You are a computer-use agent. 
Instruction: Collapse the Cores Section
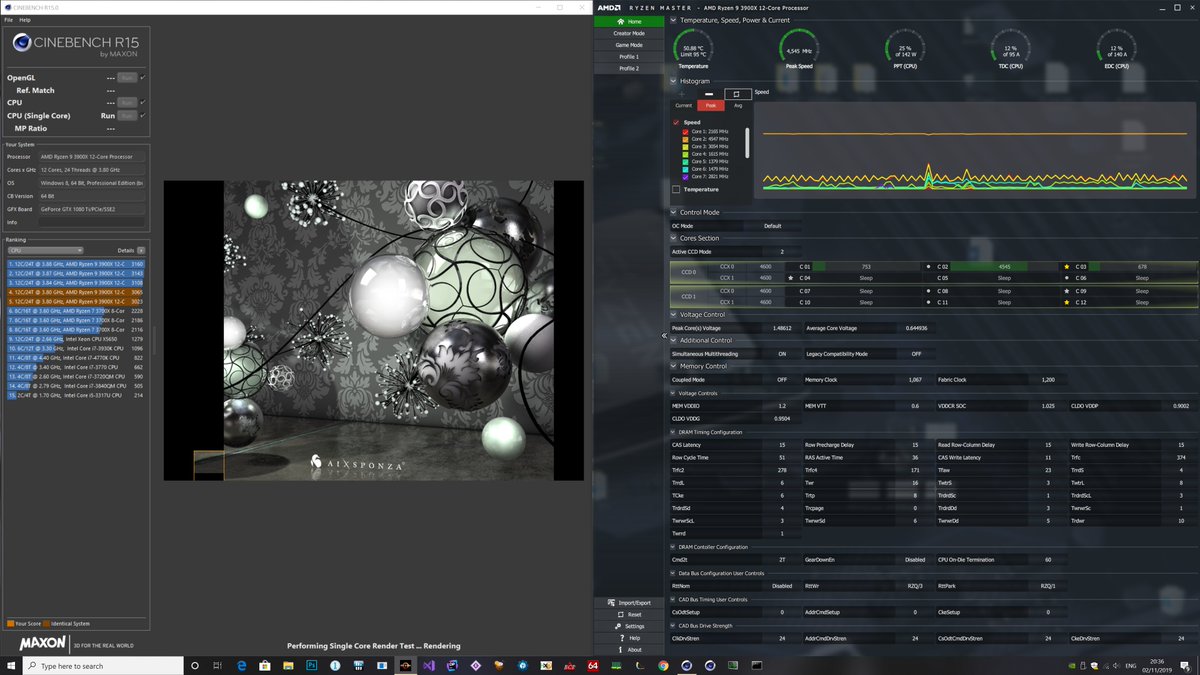pos(674,238)
